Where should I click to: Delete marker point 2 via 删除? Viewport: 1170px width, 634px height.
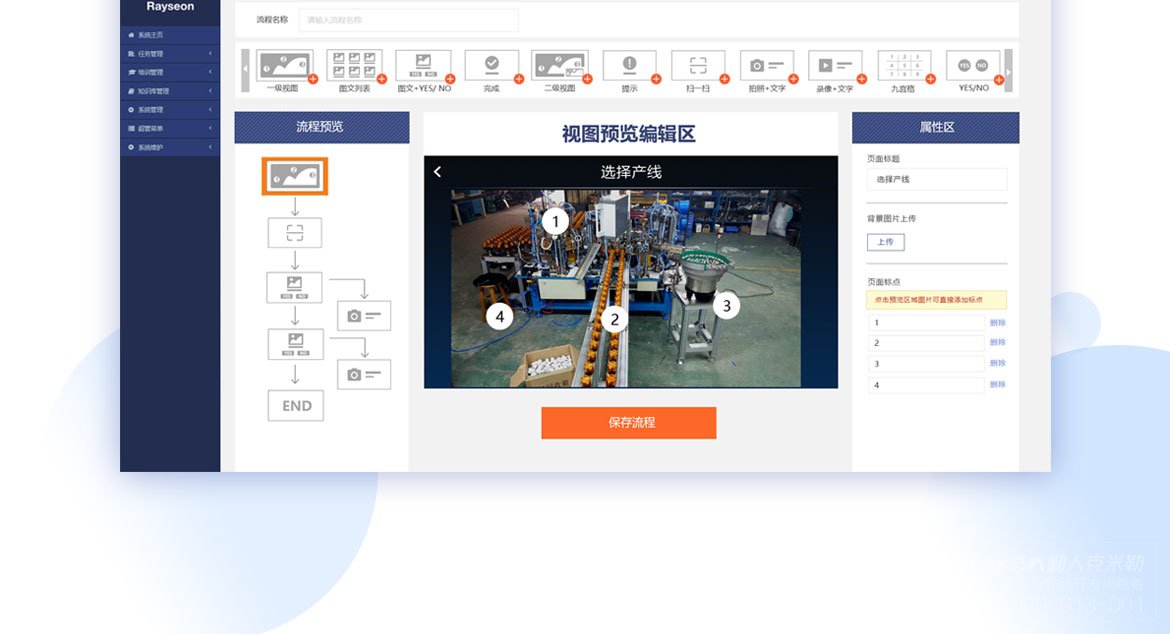(998, 342)
